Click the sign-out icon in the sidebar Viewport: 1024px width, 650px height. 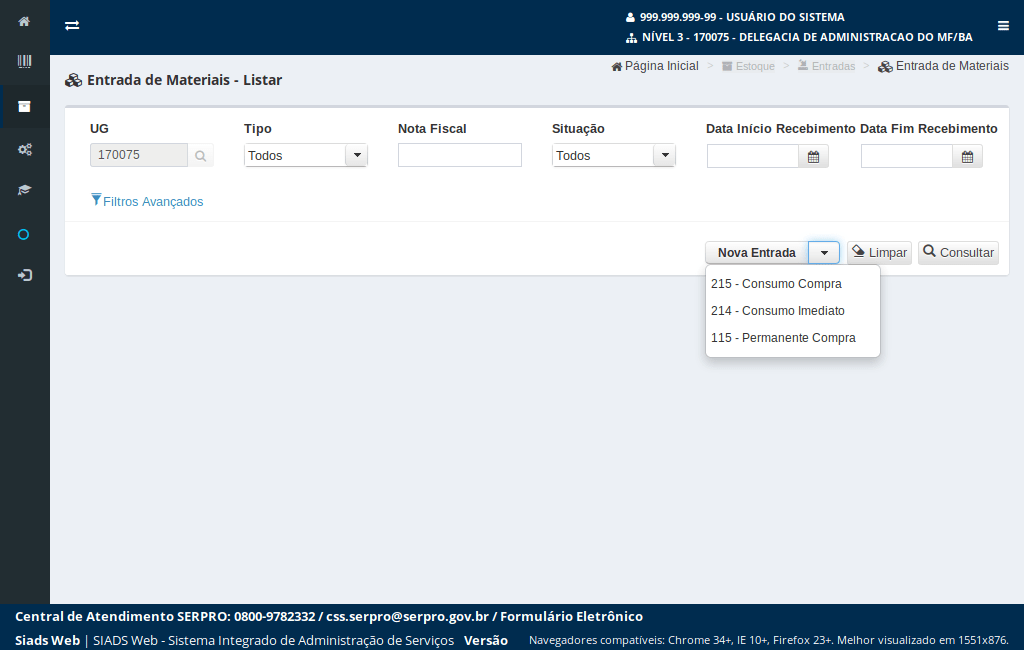pos(24,275)
